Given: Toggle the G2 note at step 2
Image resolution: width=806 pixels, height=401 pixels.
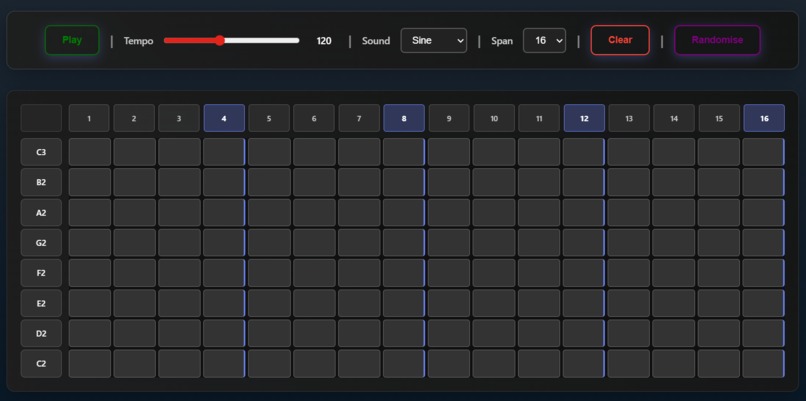Looking at the screenshot, I should tap(135, 243).
